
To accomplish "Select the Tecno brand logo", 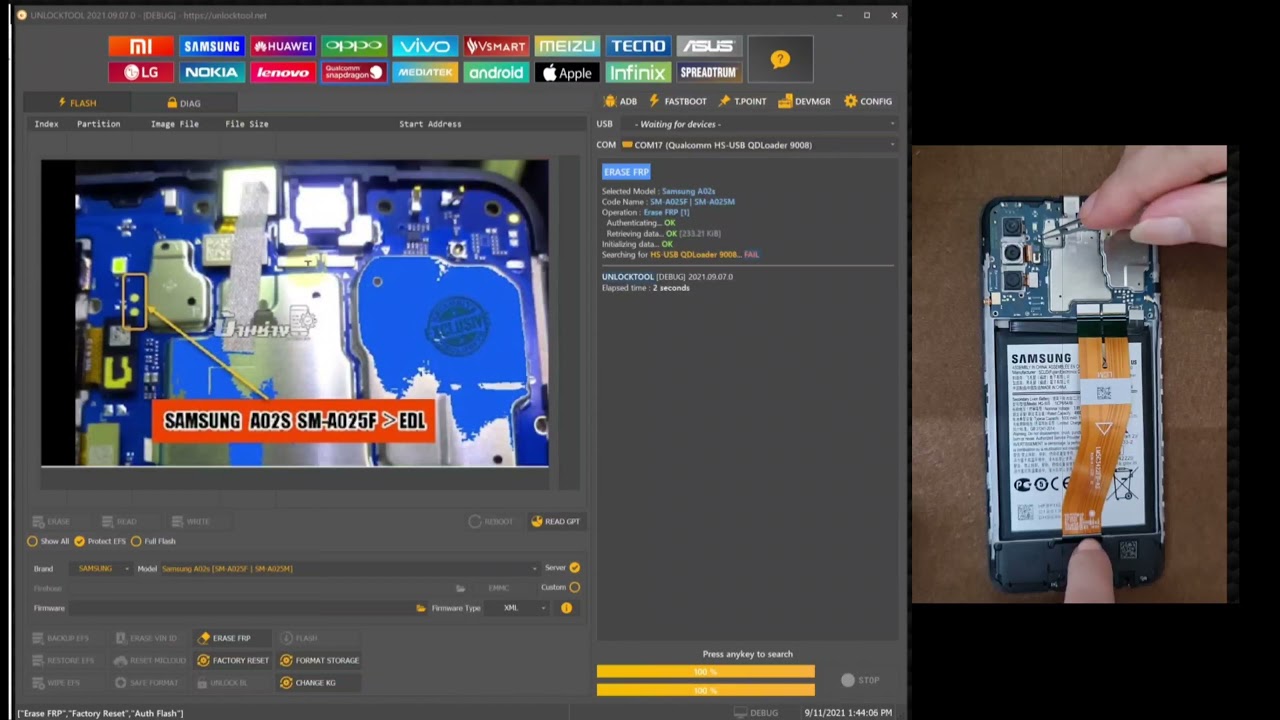I will click(x=637, y=46).
